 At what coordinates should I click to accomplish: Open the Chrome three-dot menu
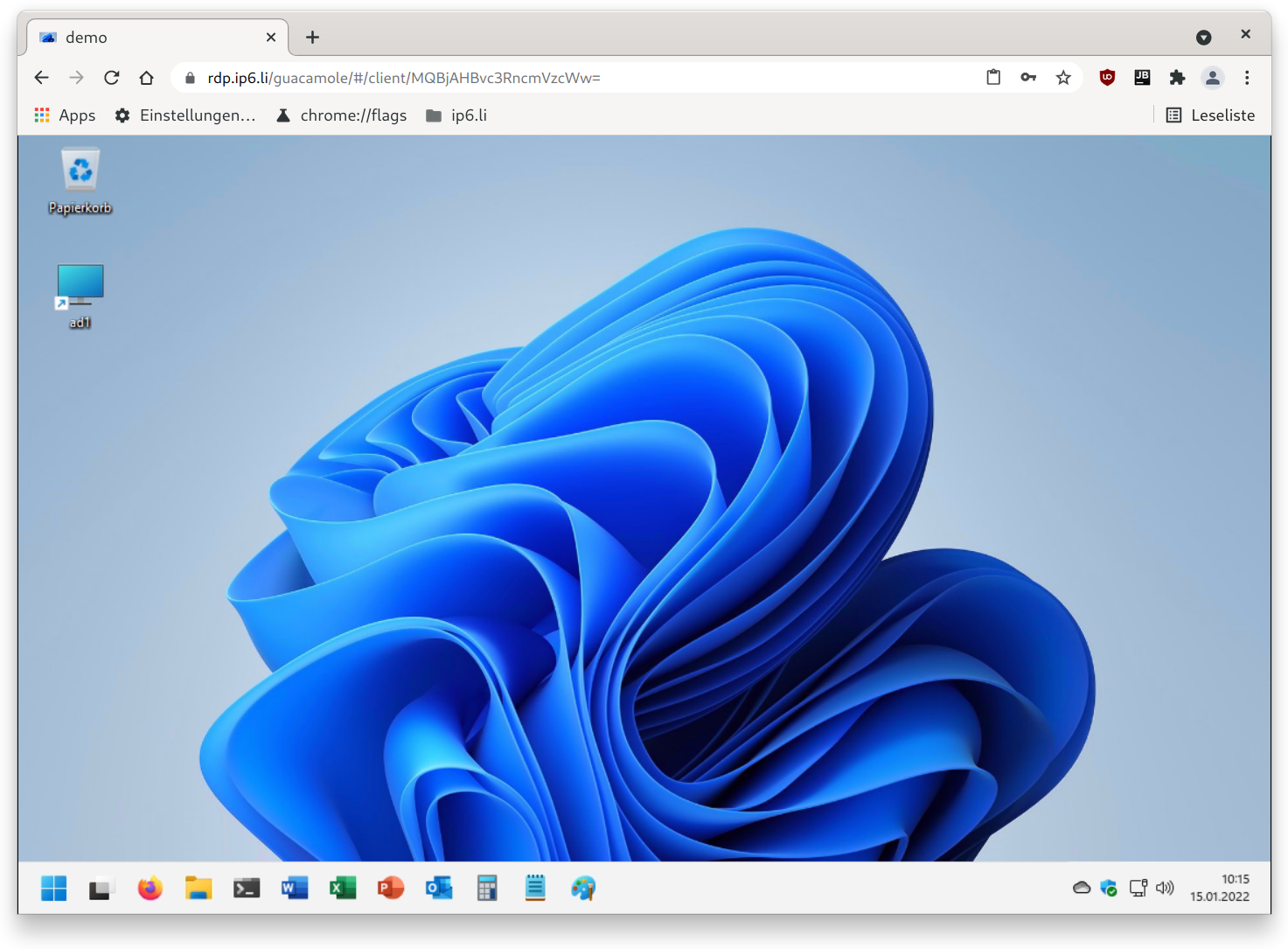[1247, 78]
